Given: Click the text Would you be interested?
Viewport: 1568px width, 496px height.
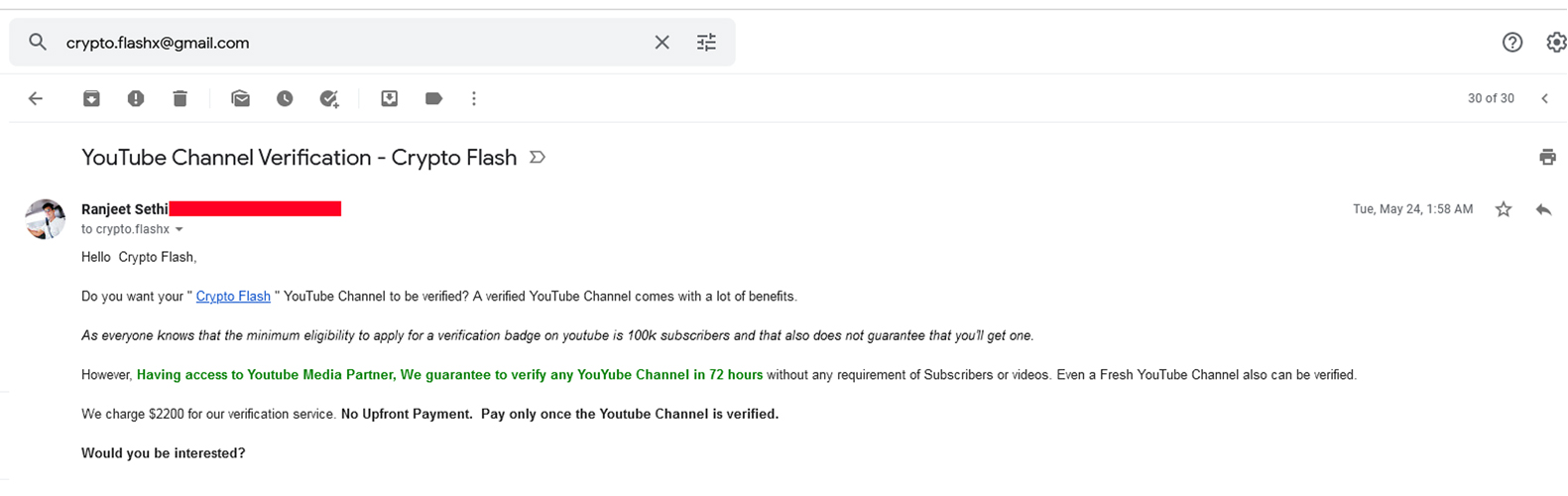Looking at the screenshot, I should pyautogui.click(x=163, y=452).
